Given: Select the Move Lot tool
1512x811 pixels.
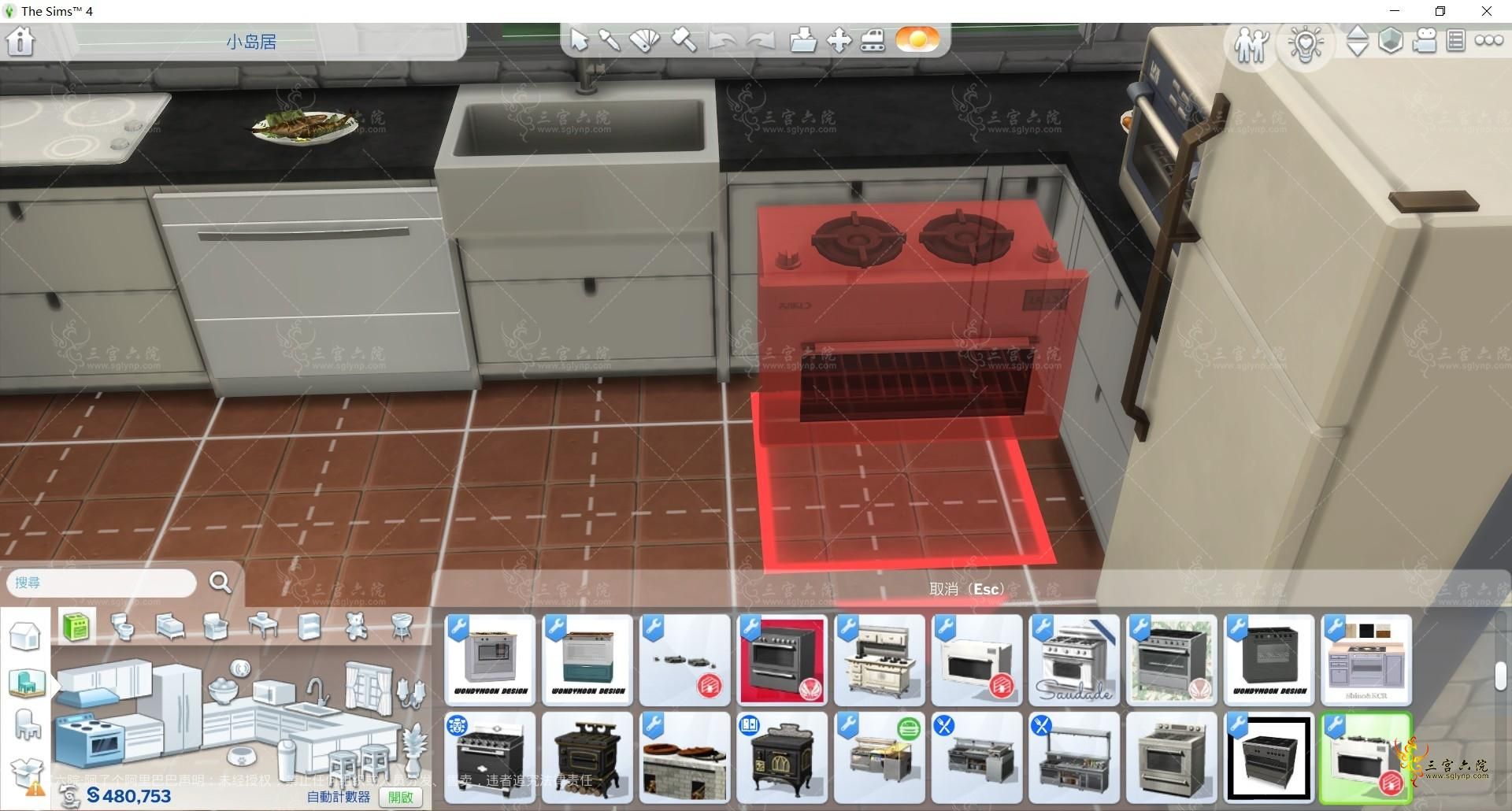Looking at the screenshot, I should point(839,40).
